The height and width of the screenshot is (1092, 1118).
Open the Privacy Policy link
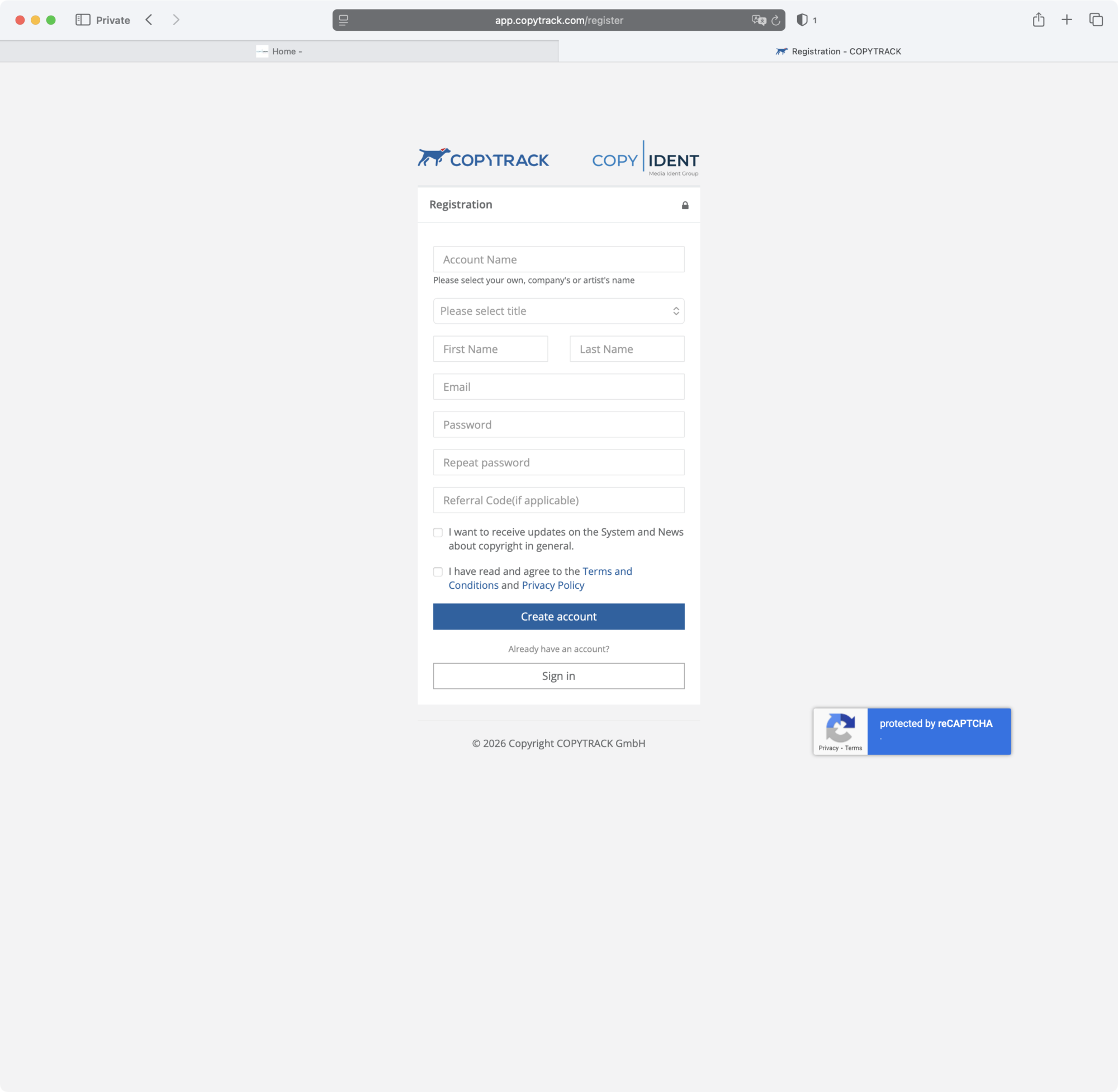[x=553, y=585]
